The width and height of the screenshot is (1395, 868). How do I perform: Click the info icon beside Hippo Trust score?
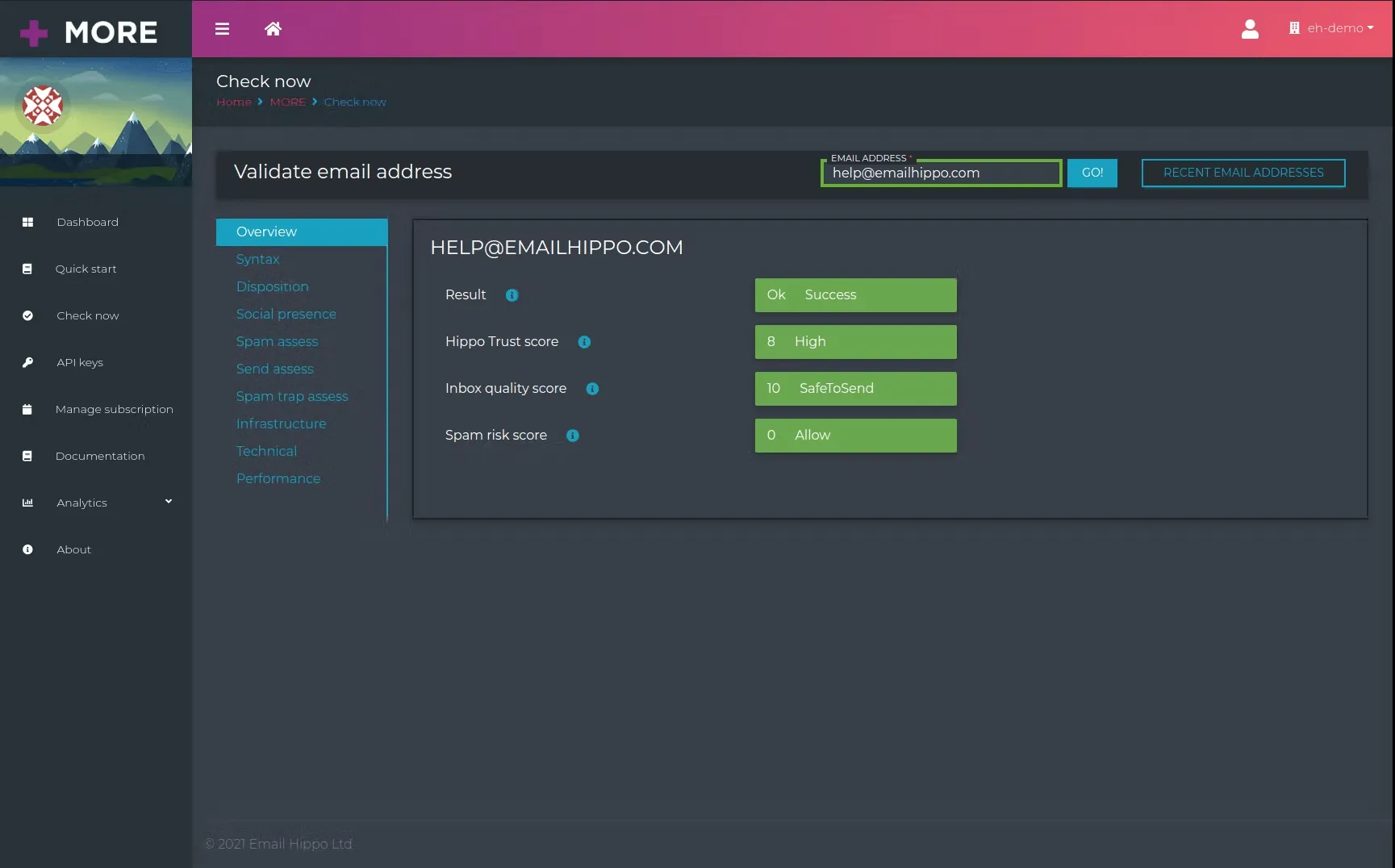click(584, 341)
